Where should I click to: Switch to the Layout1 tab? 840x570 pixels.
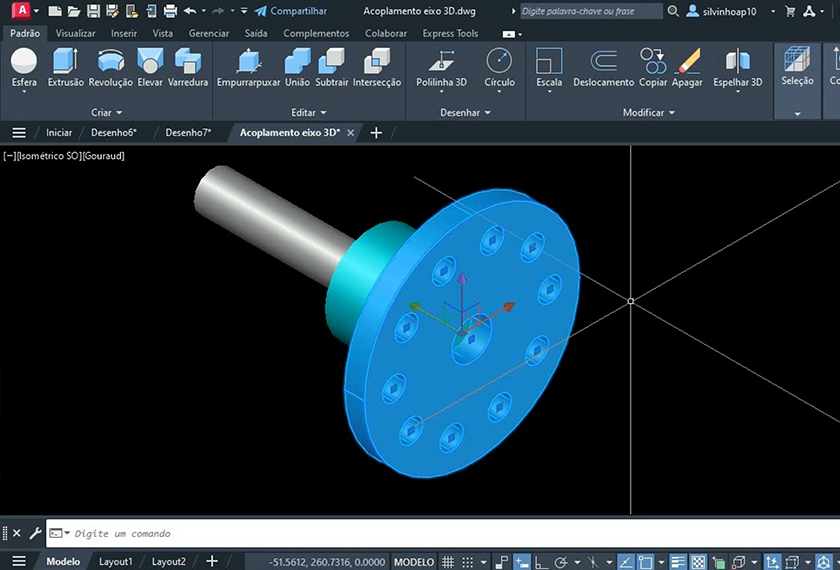click(115, 562)
